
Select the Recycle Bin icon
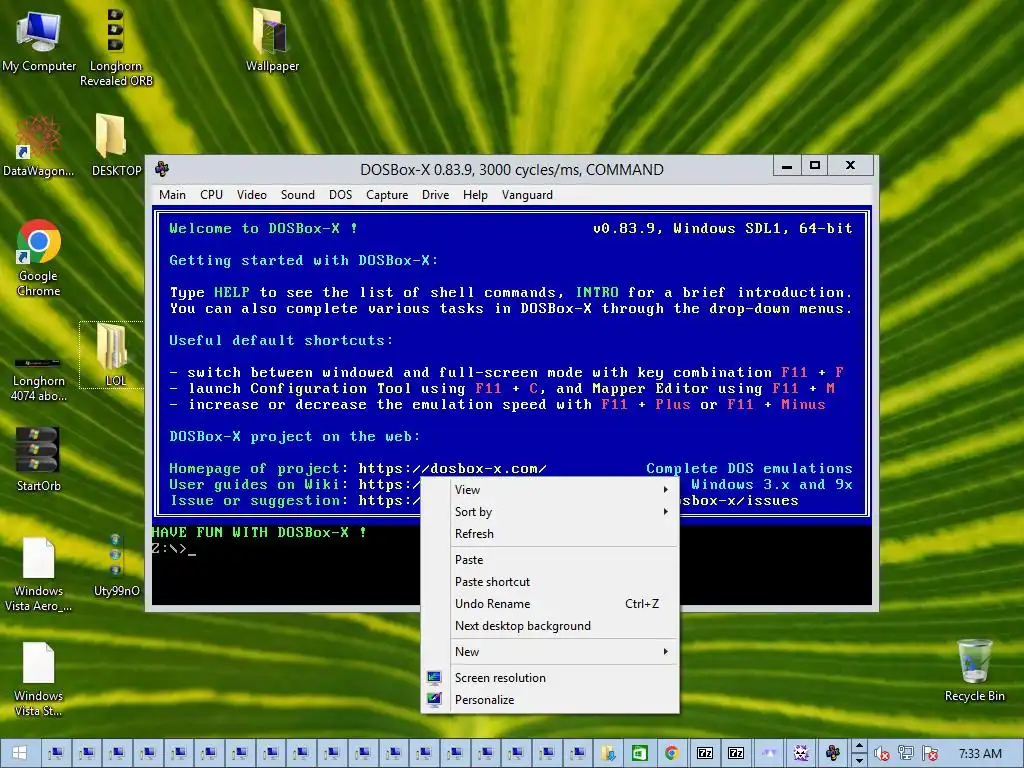974,670
